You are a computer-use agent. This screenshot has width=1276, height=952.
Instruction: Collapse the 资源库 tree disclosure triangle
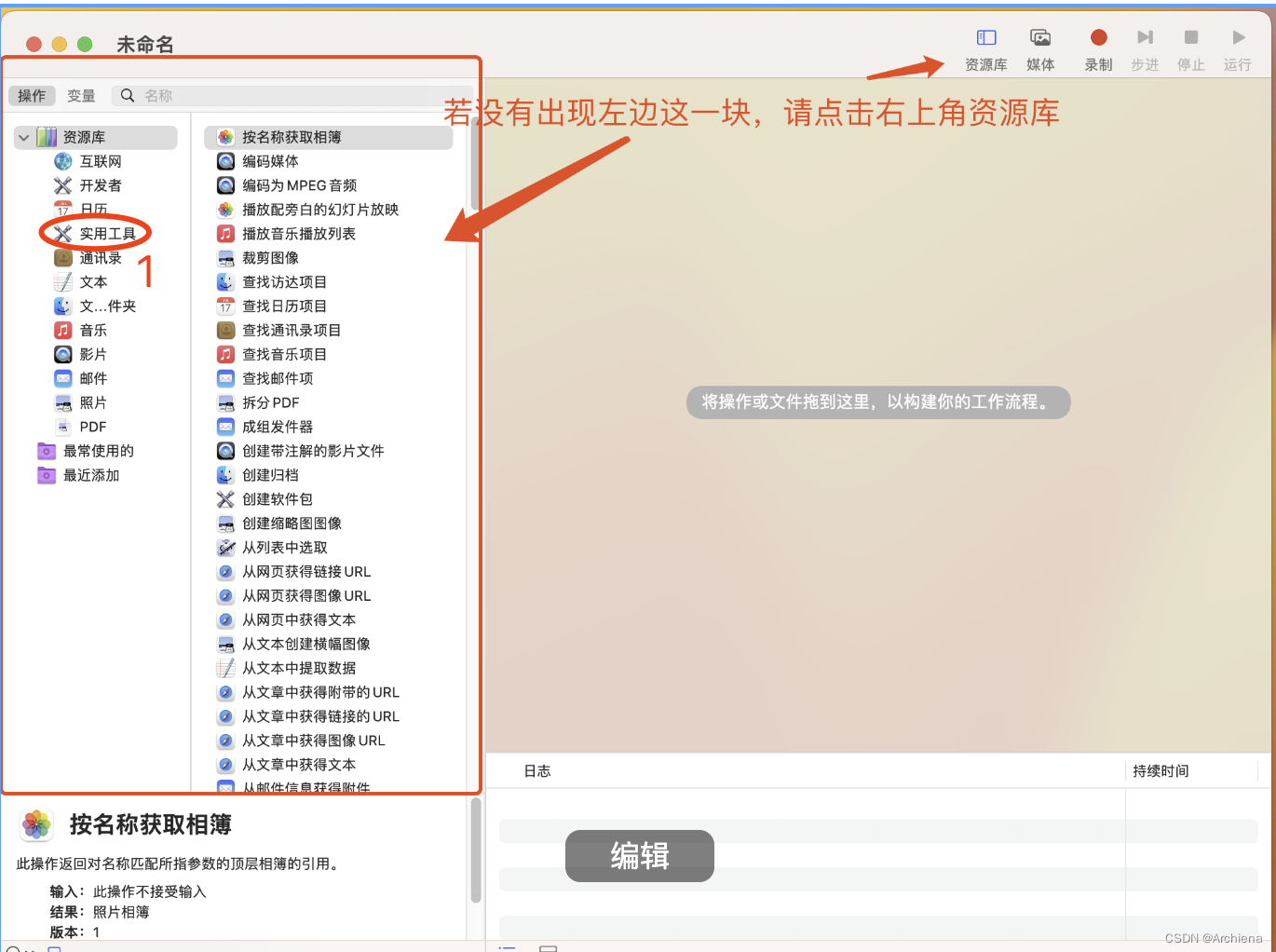pyautogui.click(x=23, y=138)
